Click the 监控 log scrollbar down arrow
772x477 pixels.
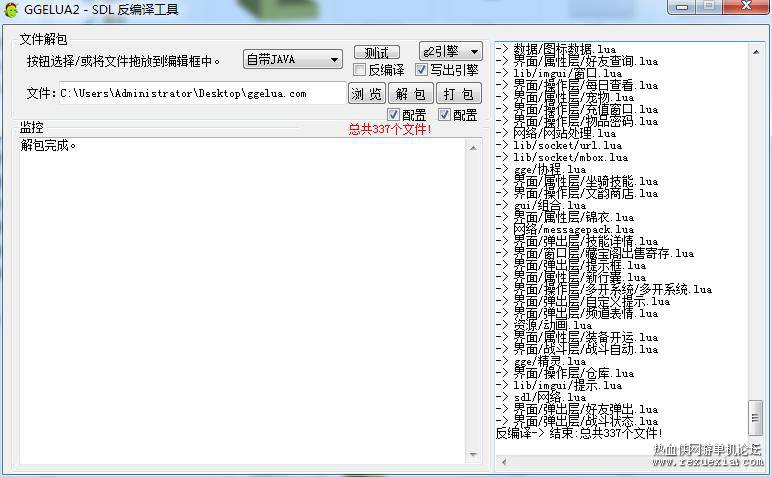tap(473, 454)
